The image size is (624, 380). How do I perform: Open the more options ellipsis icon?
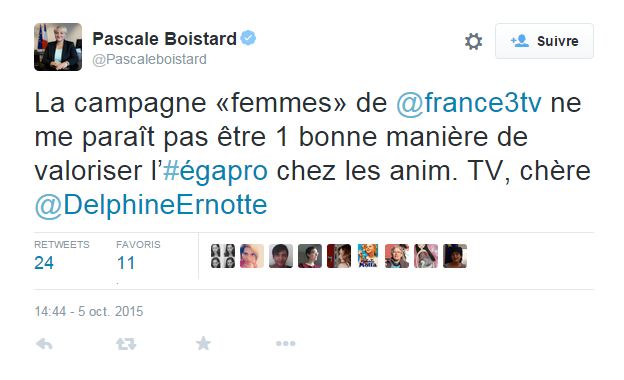[285, 343]
